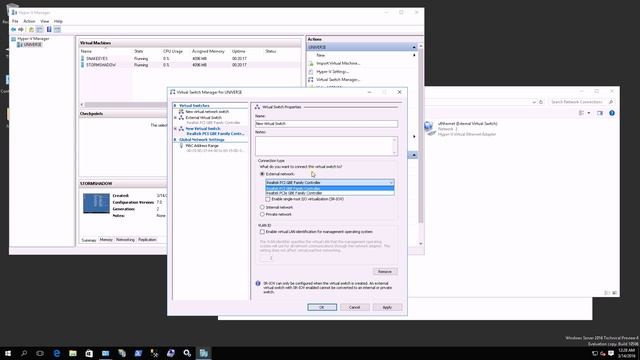Click the change view icon in Network Connections
640x360 pixels.
click(x=581, y=113)
